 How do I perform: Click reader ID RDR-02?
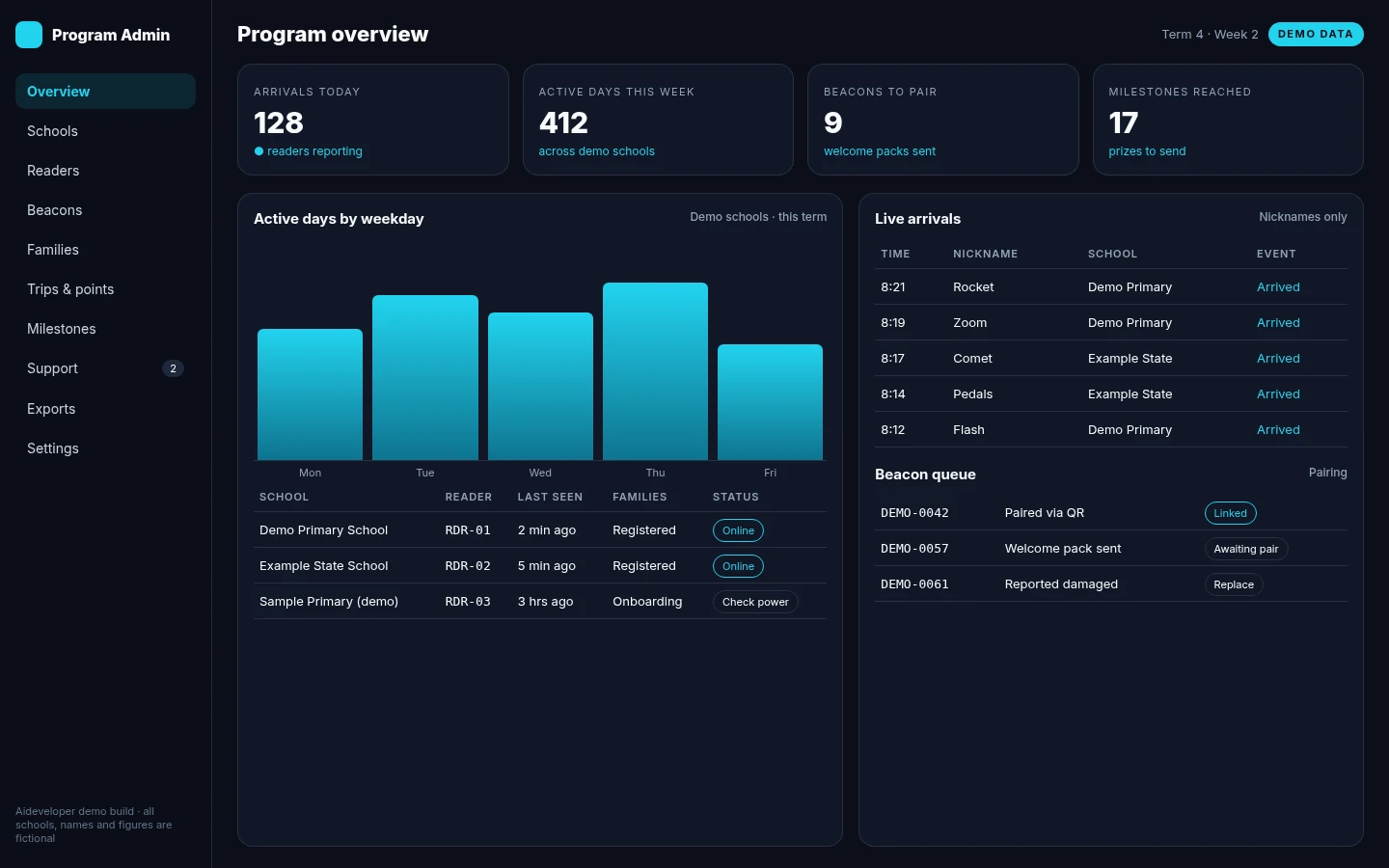468,566
